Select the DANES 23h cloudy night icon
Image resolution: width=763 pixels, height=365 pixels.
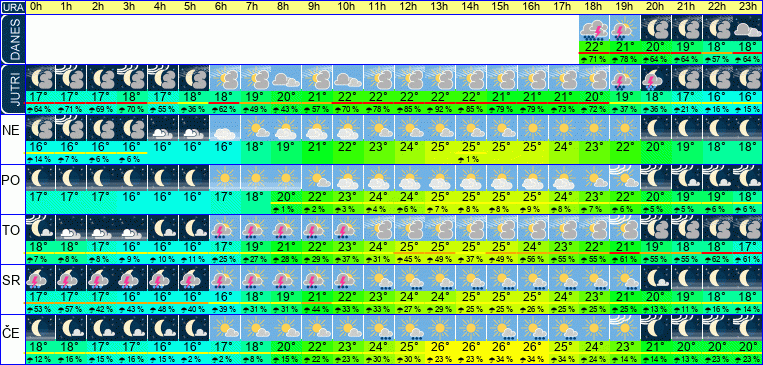coord(747,28)
